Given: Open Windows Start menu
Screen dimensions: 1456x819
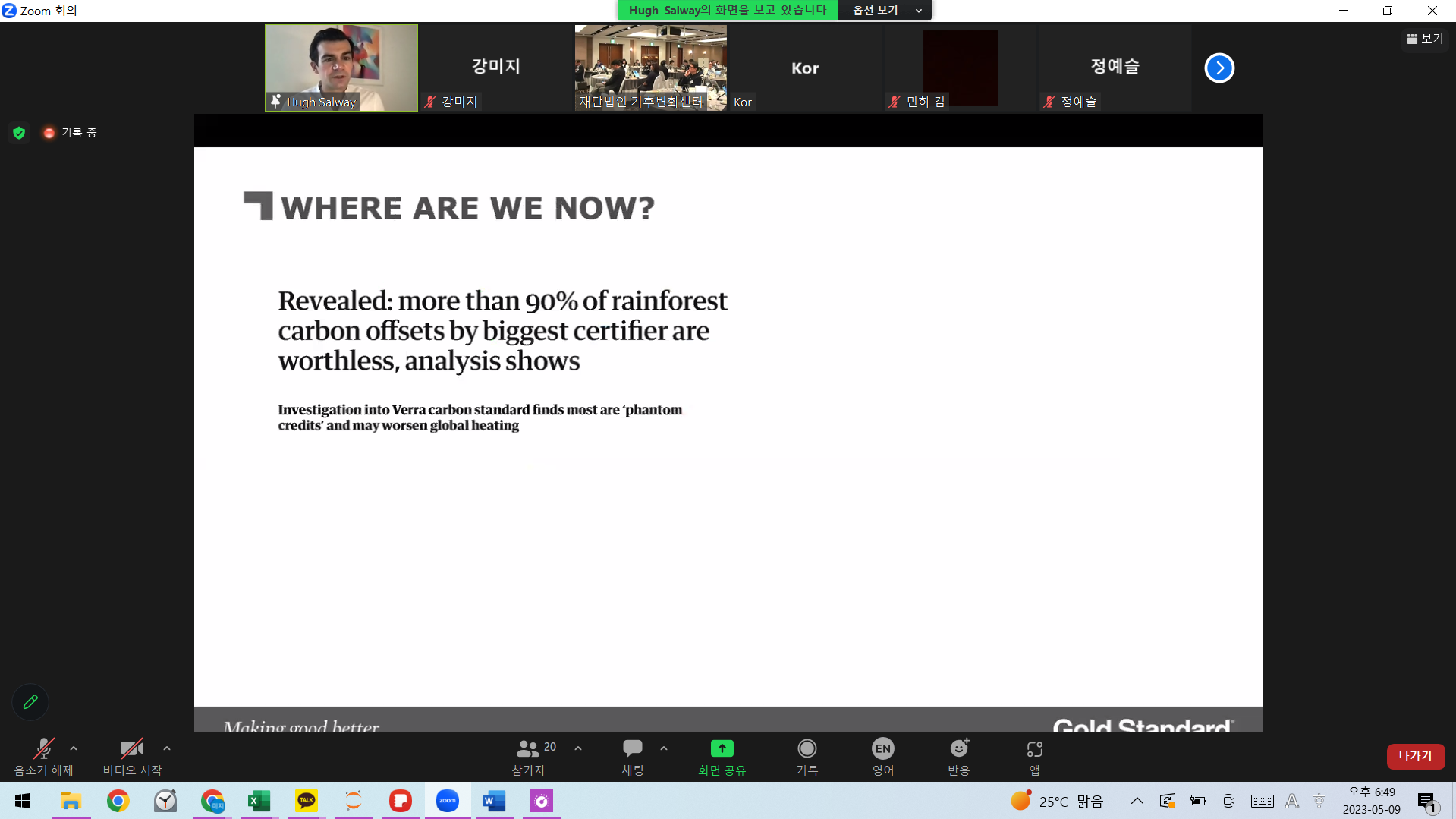Looking at the screenshot, I should [23, 801].
